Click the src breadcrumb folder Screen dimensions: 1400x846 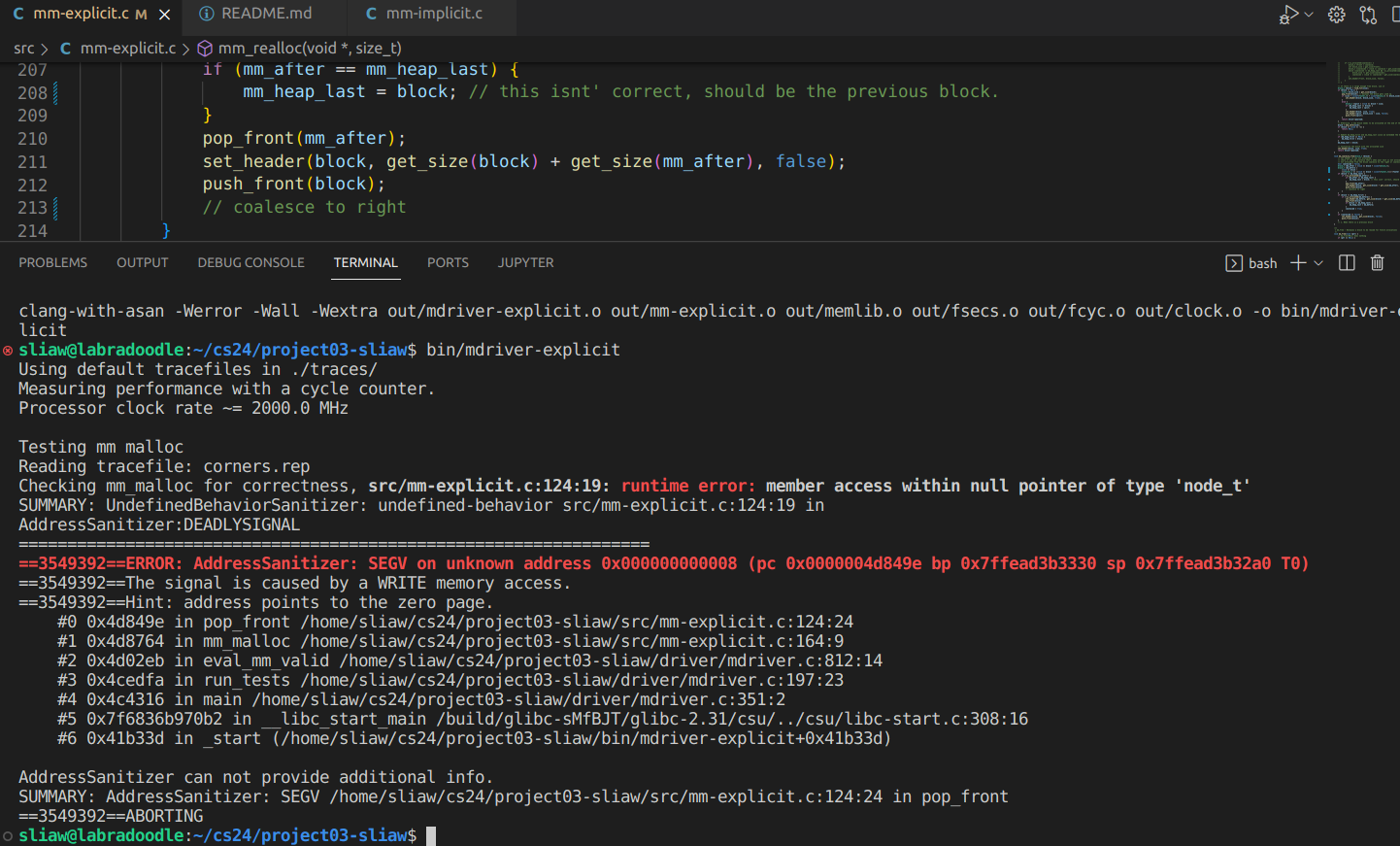(23, 49)
